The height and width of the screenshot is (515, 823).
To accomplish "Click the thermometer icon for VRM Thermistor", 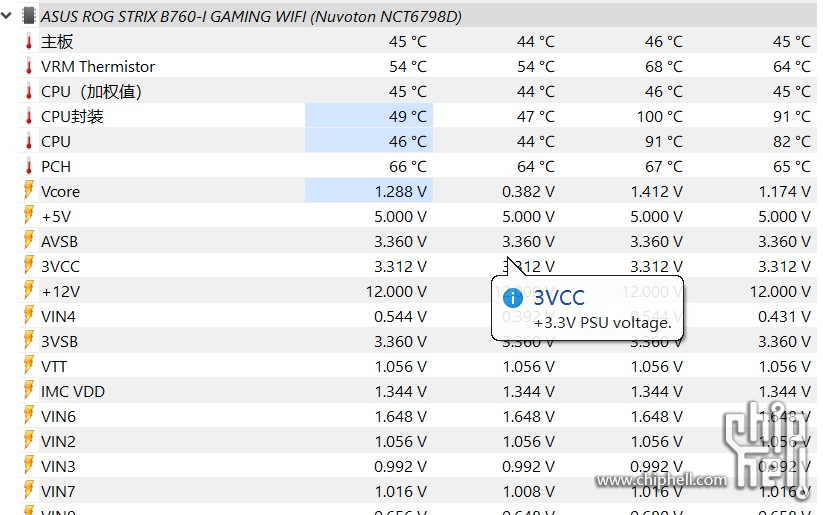I will (29, 67).
